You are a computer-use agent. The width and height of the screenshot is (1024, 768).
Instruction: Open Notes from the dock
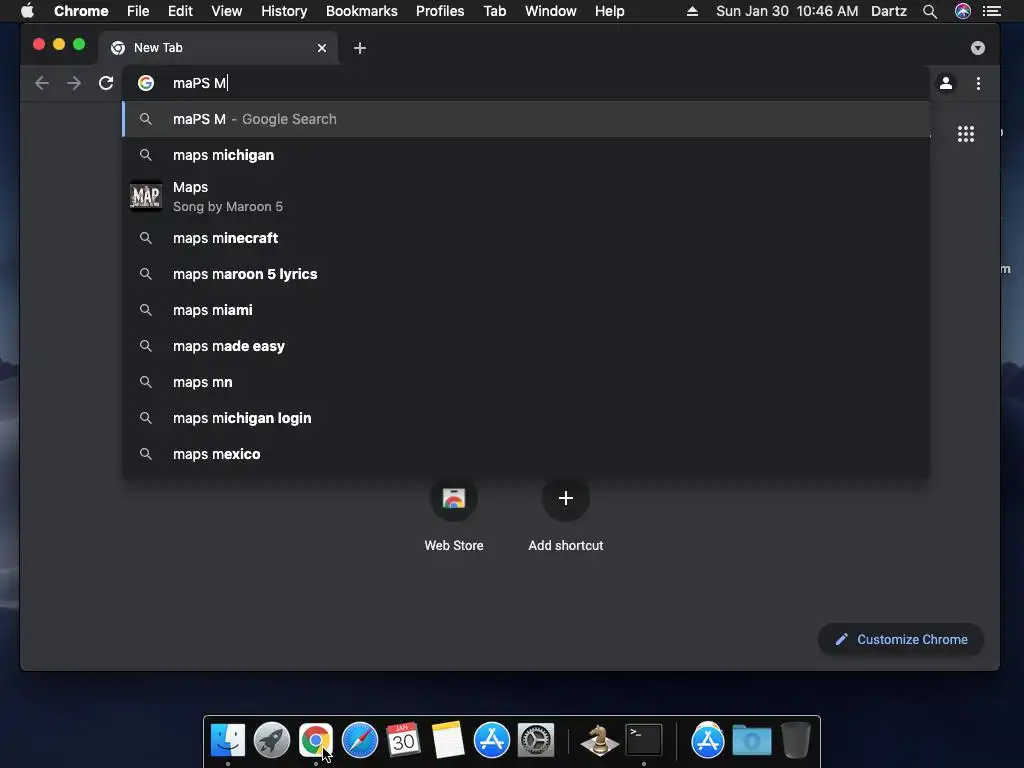pos(447,740)
